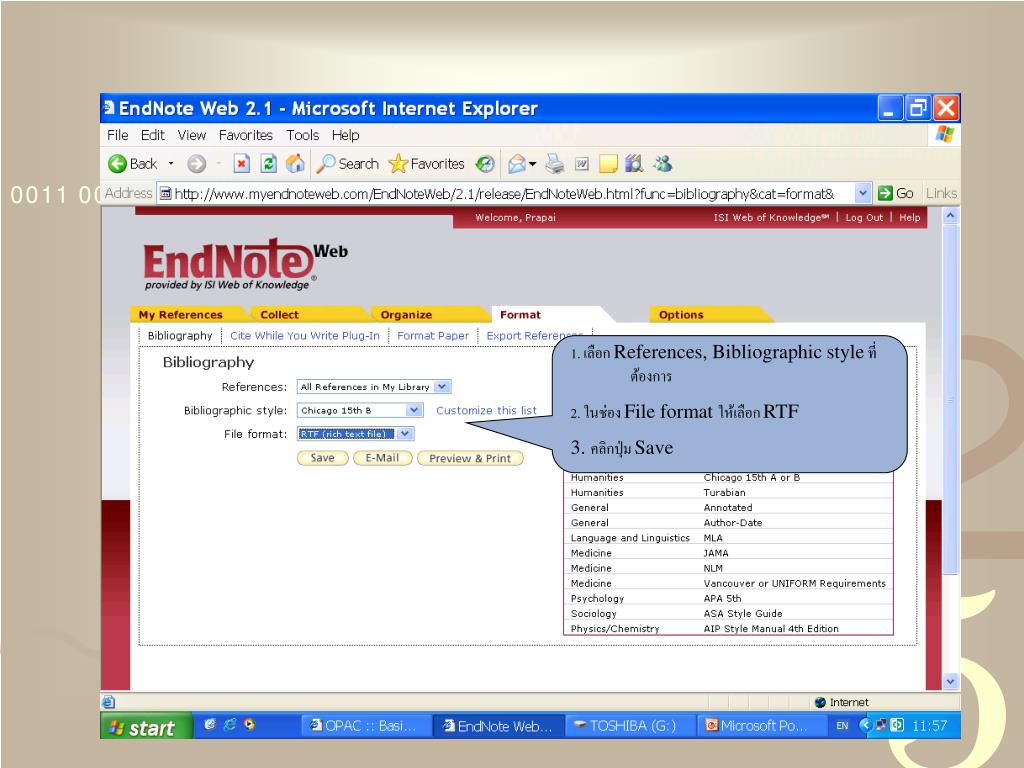Click the Turabian style entry
The image size is (1024, 768).
pyautogui.click(x=724, y=492)
